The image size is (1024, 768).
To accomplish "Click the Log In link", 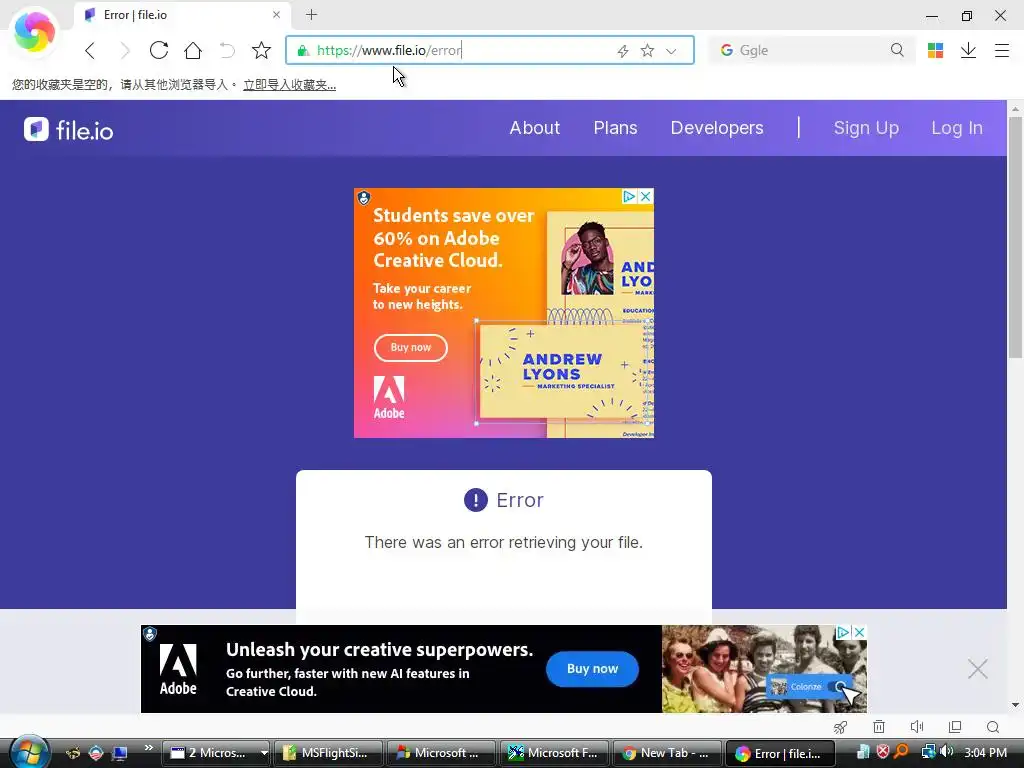I will tap(957, 128).
